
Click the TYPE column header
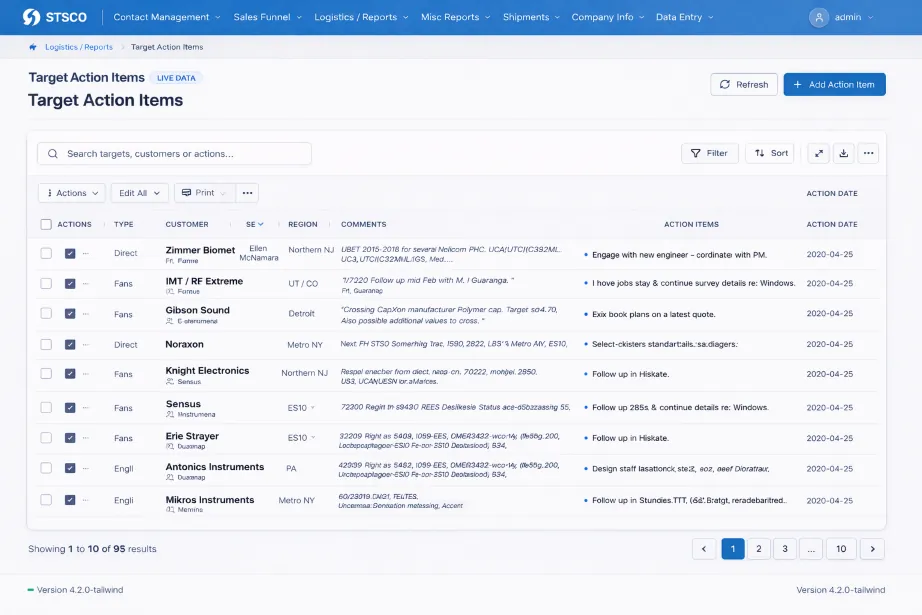click(x=123, y=225)
